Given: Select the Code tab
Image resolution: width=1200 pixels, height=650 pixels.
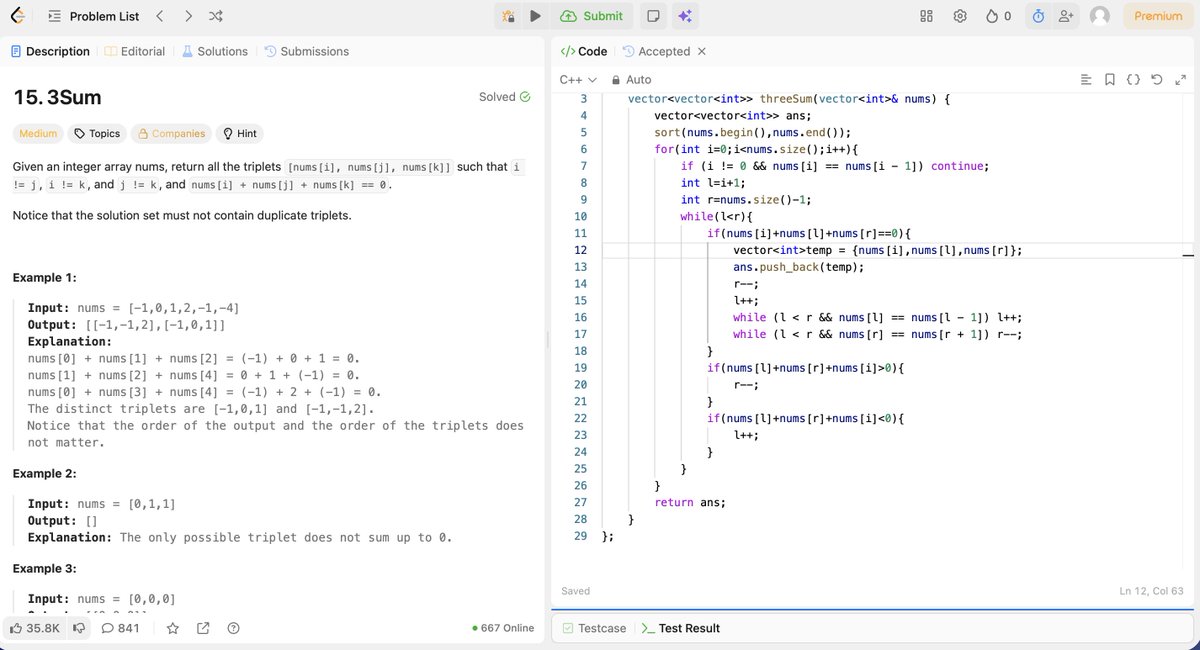Looking at the screenshot, I should pyautogui.click(x=584, y=51).
